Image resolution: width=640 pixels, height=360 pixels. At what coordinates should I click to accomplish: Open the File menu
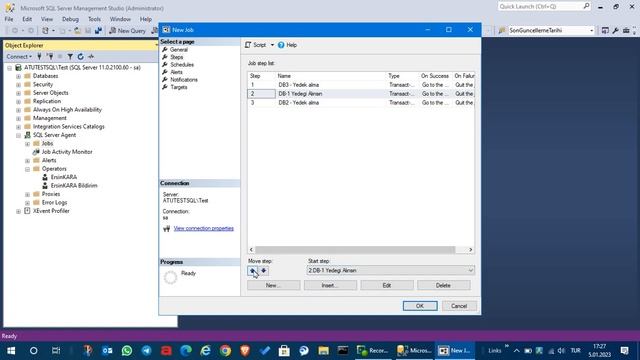(x=9, y=19)
